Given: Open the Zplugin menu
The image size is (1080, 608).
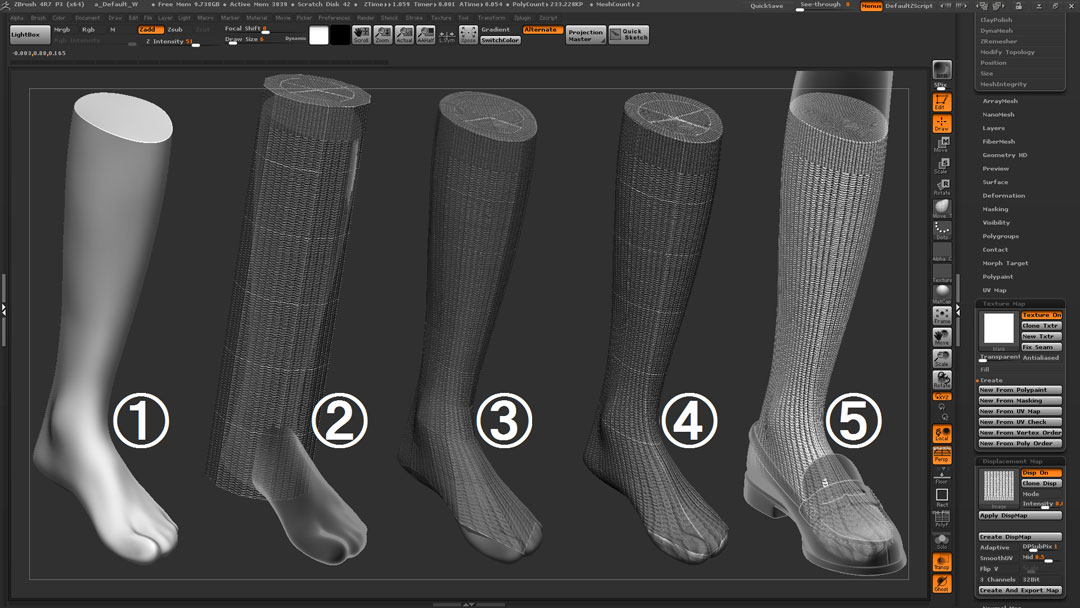Looking at the screenshot, I should pos(522,18).
